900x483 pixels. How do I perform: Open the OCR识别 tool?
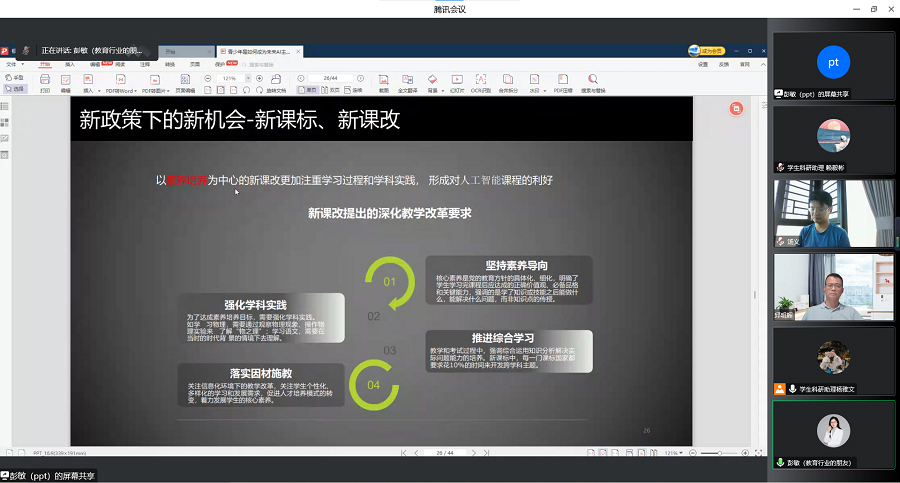click(x=481, y=80)
